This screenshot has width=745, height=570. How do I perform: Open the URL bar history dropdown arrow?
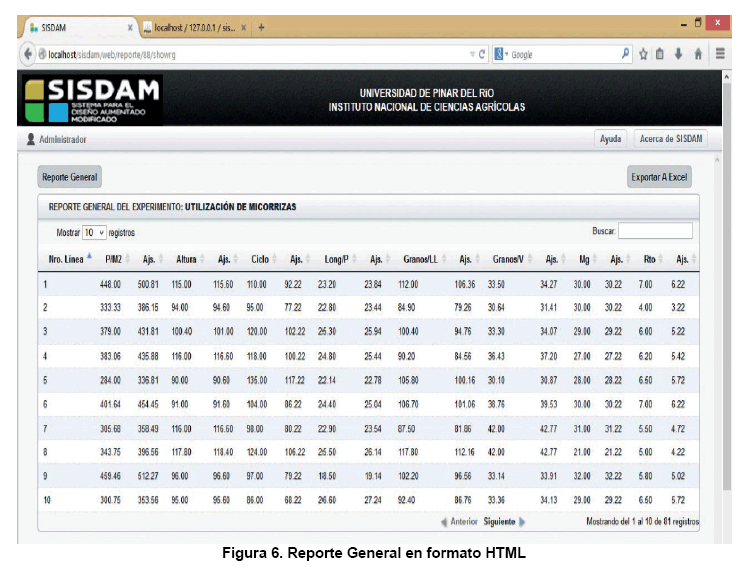(x=472, y=55)
